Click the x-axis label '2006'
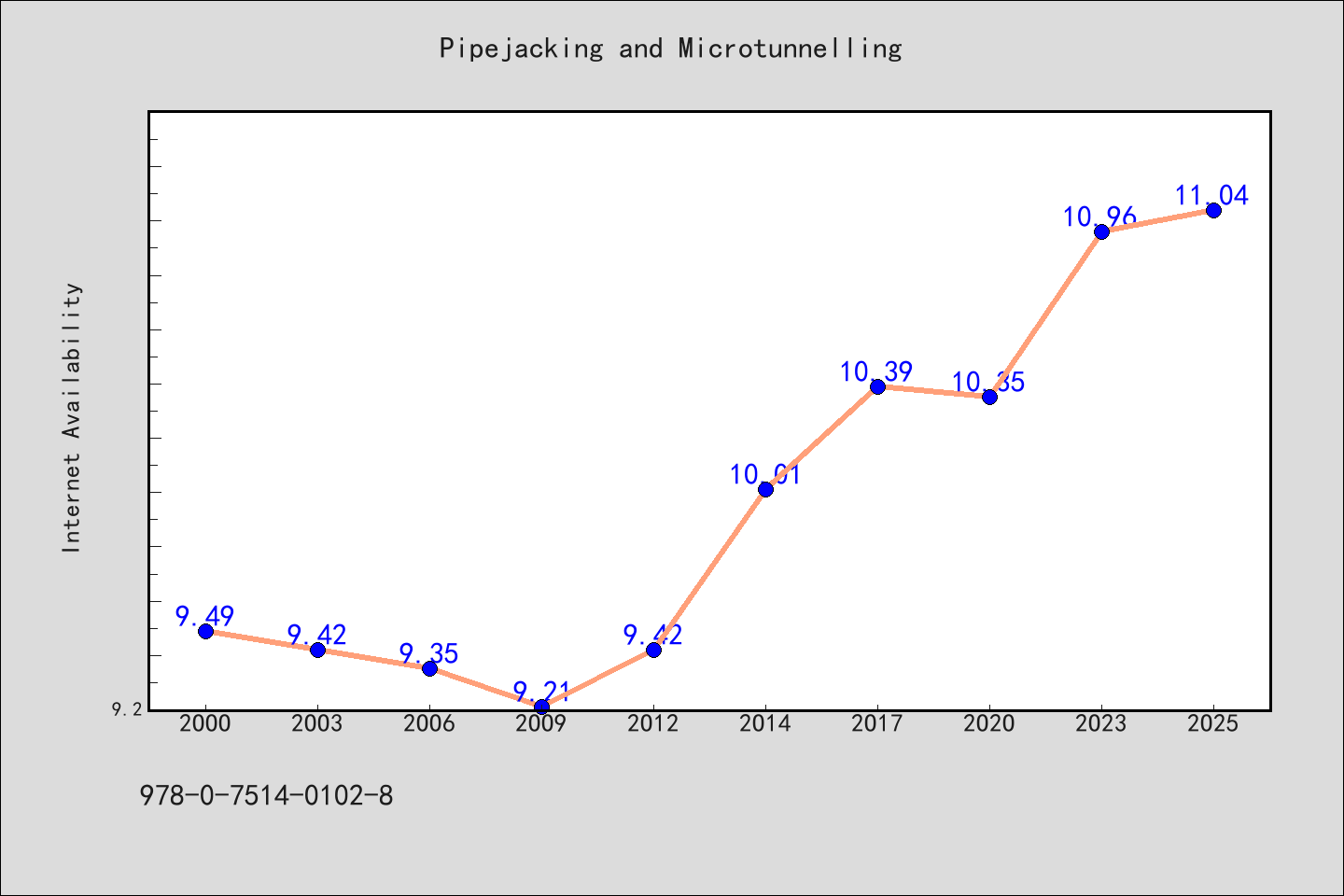The height and width of the screenshot is (896, 1344). click(429, 724)
